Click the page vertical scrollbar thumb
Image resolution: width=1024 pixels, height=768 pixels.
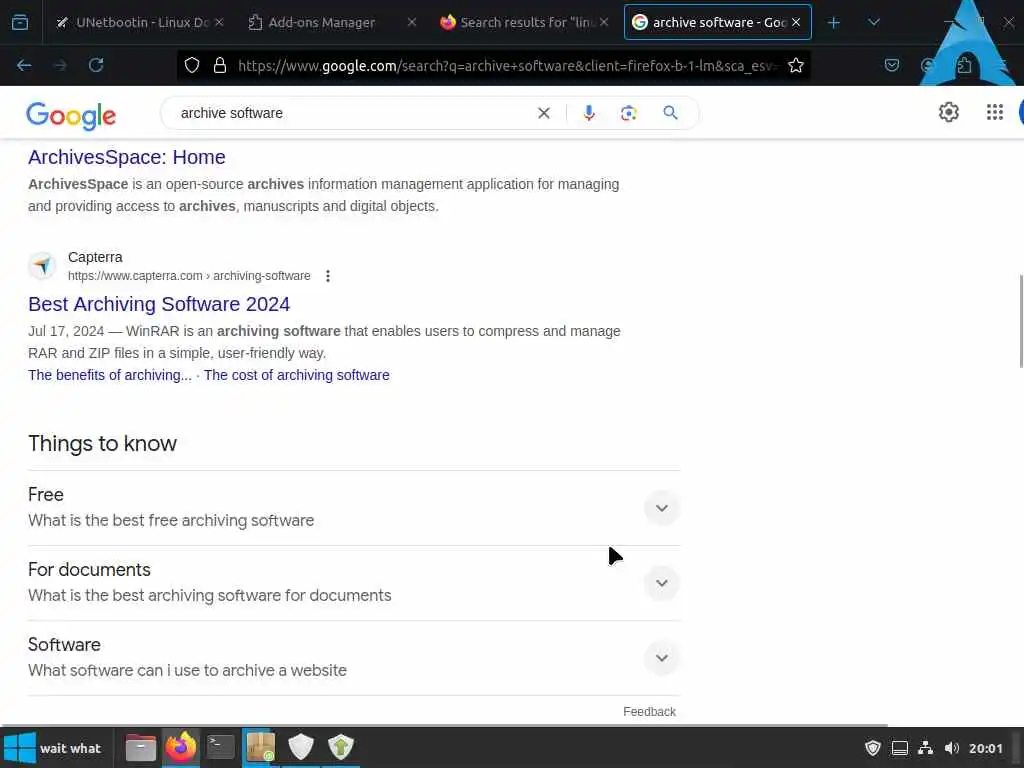point(1021,322)
